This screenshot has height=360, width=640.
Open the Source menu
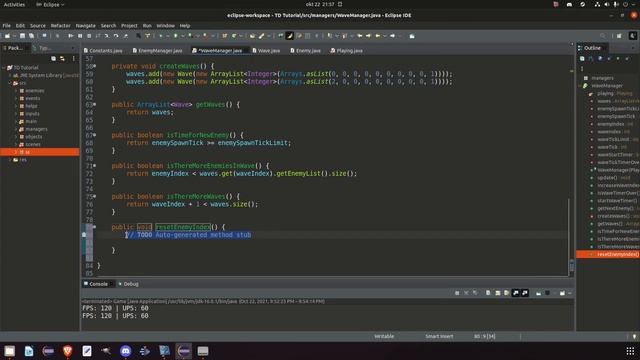pos(38,25)
